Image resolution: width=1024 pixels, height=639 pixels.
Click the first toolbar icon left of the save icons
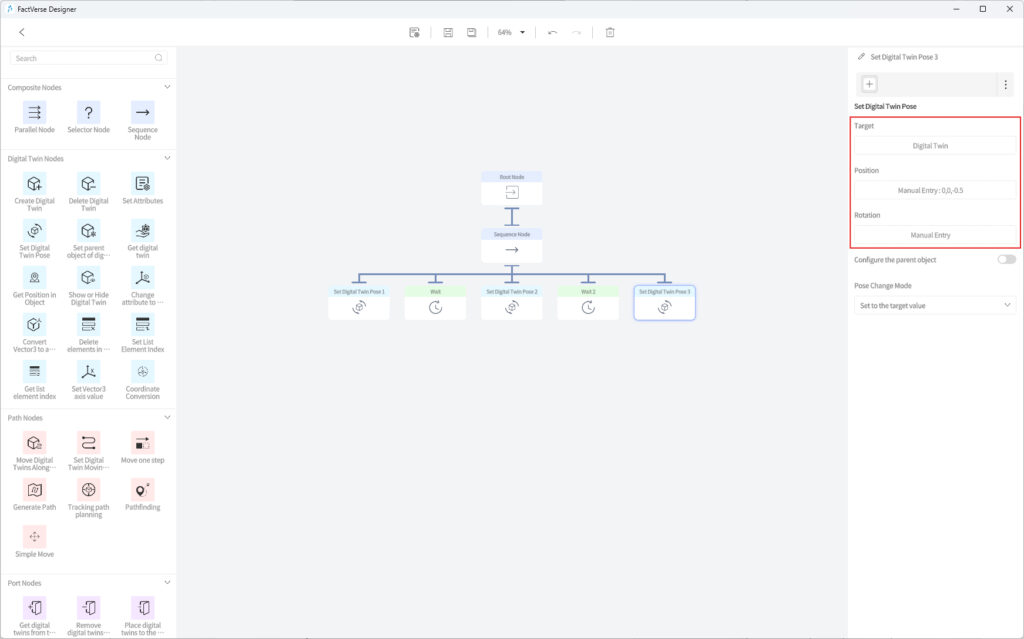pos(414,32)
